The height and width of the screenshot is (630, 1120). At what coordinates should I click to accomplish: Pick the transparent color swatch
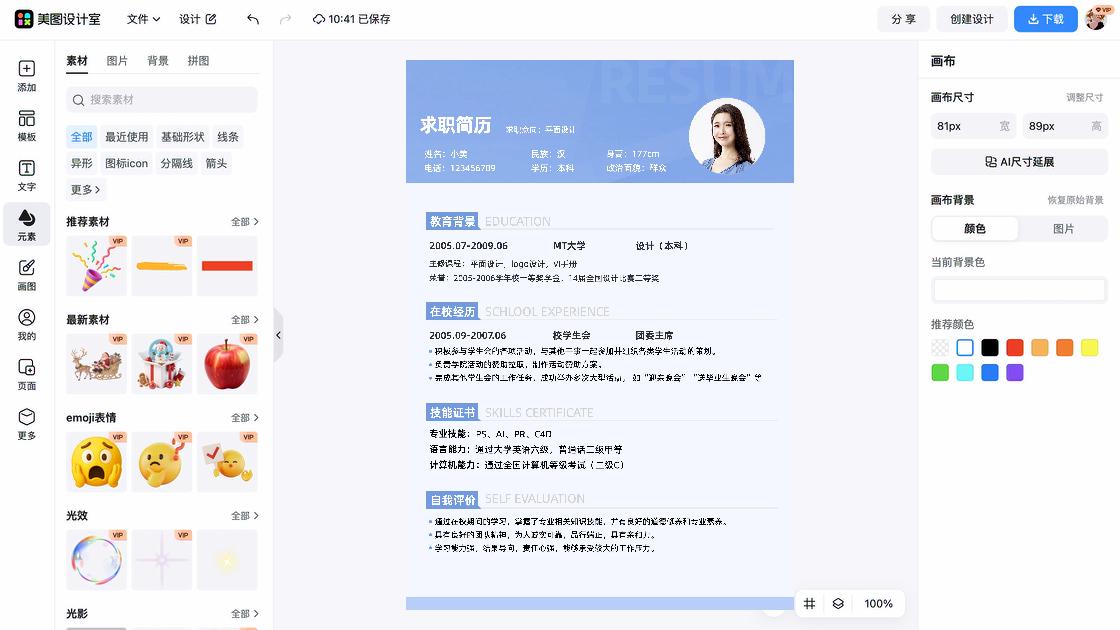coord(940,348)
